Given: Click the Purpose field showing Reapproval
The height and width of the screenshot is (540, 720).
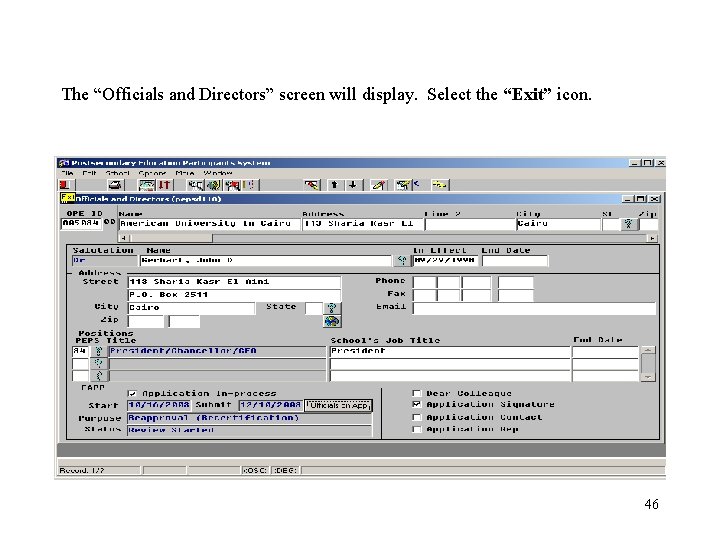Looking at the screenshot, I should (x=249, y=418).
